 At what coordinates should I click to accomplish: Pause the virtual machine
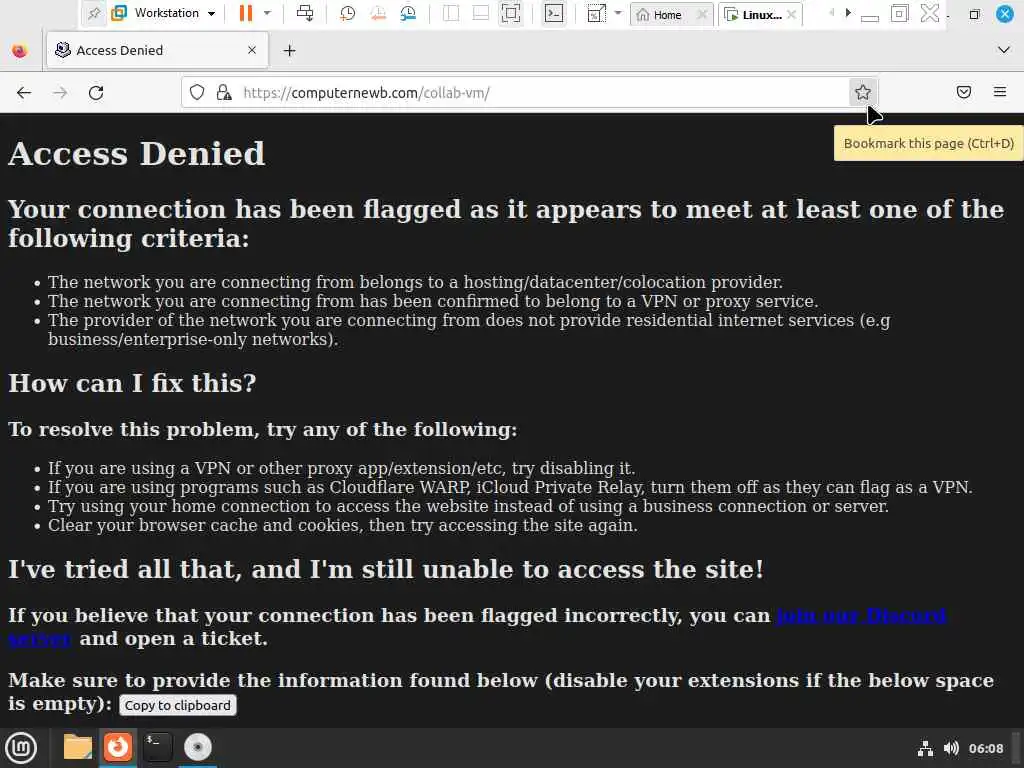[x=246, y=13]
